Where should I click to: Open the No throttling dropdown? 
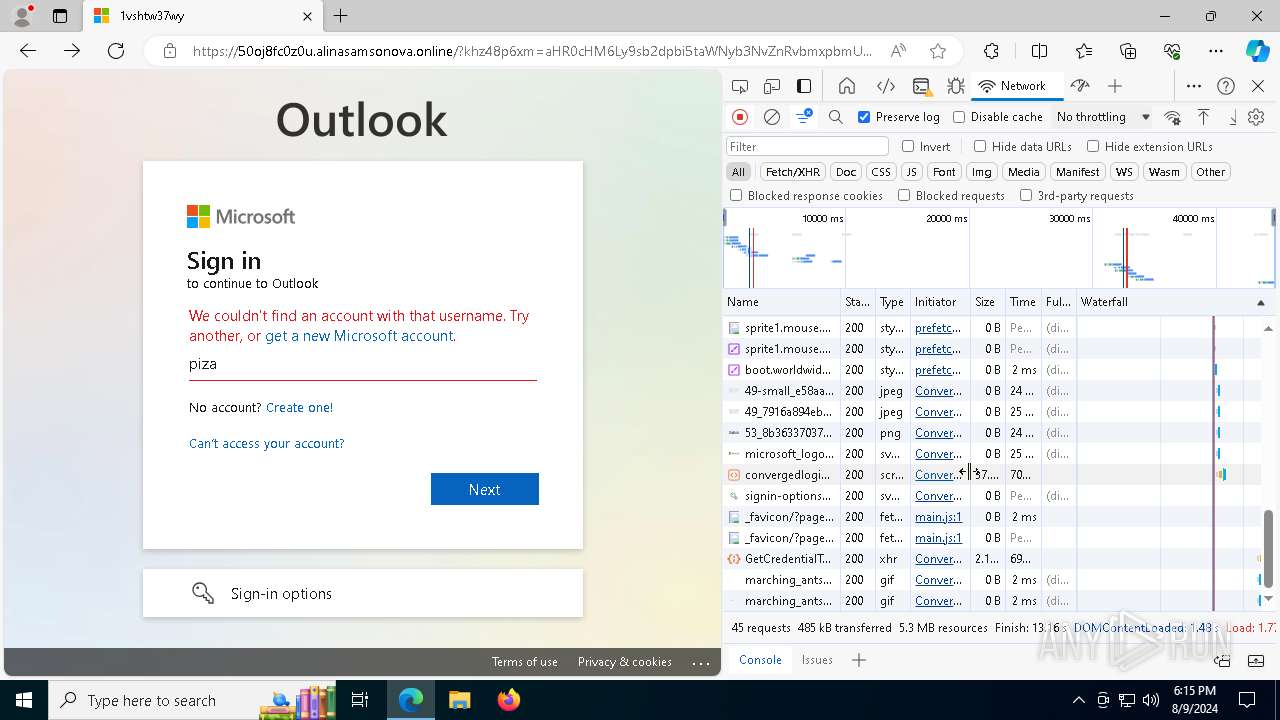1103,117
